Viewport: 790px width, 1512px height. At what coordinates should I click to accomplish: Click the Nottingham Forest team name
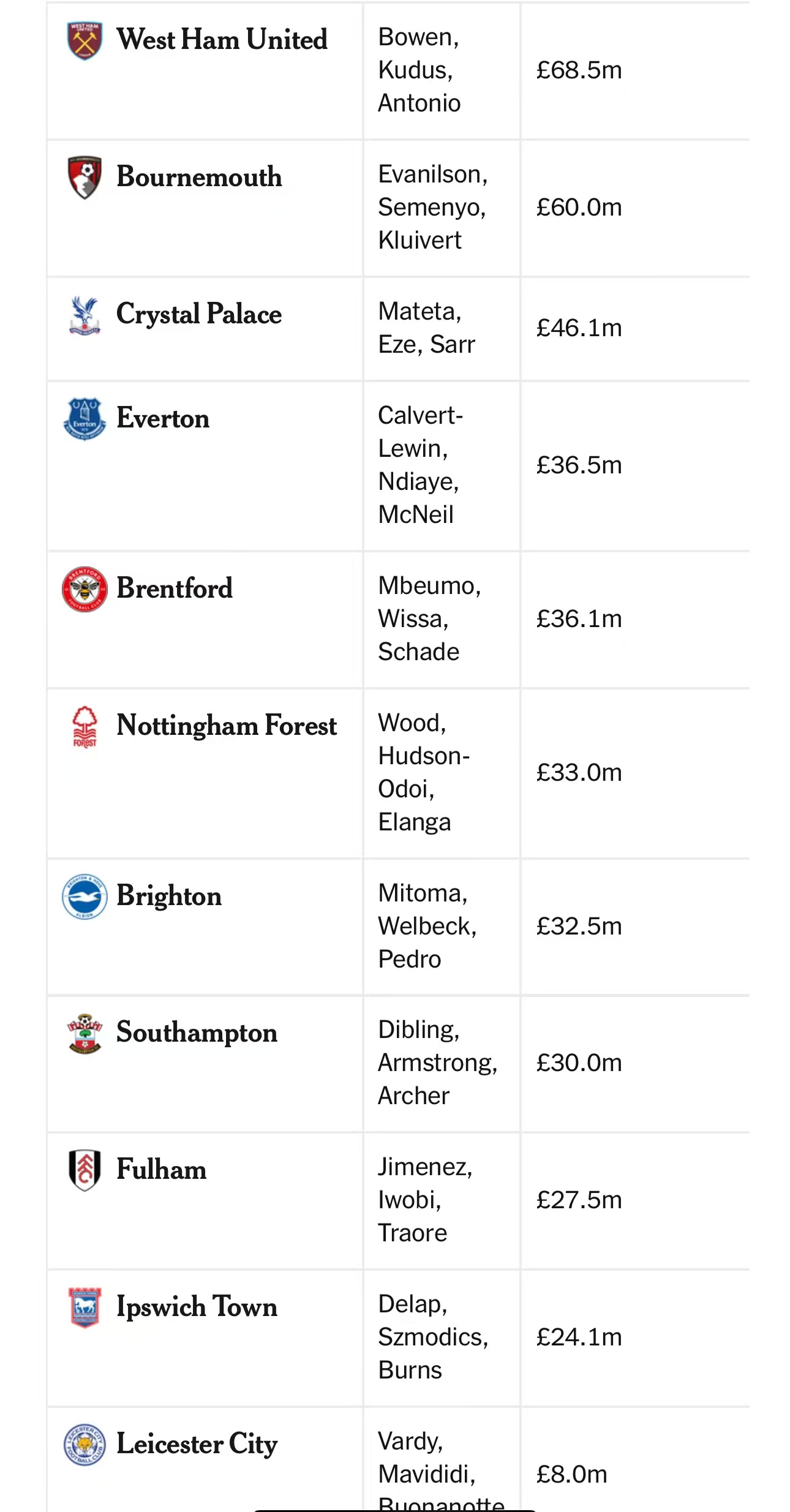coord(227,726)
